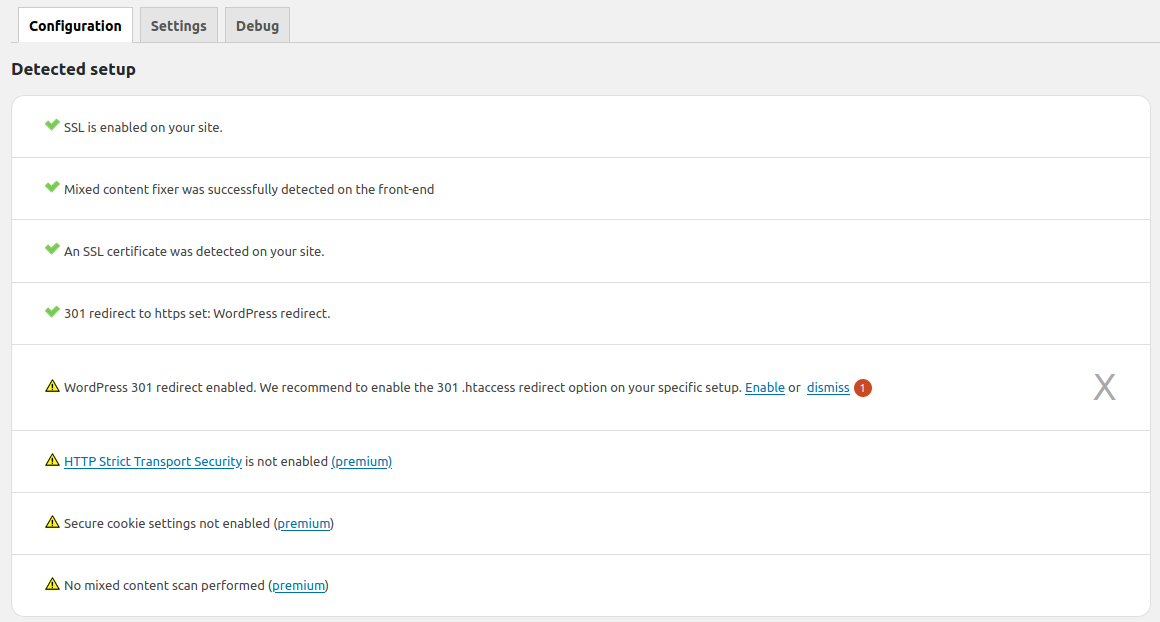Click the X on the WordPress redirect warning row

(1104, 386)
